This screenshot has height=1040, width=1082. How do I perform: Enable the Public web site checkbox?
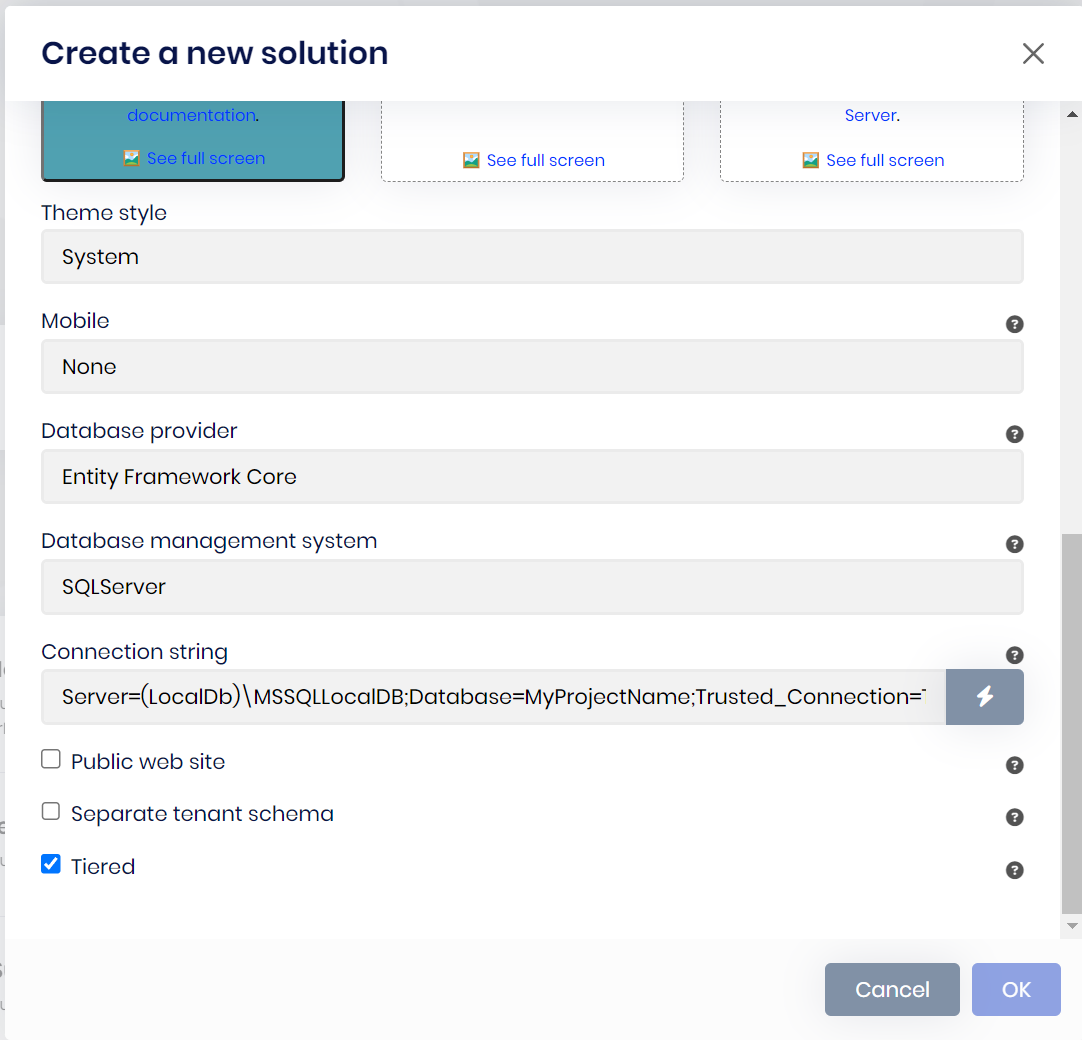tap(51, 760)
